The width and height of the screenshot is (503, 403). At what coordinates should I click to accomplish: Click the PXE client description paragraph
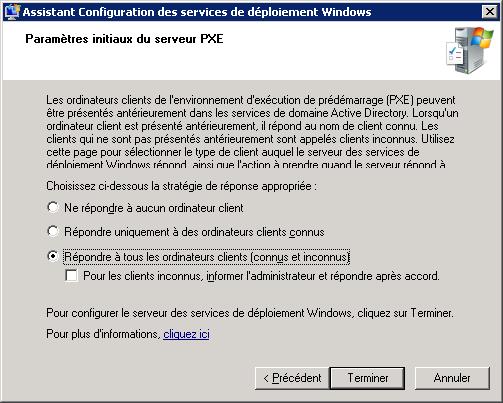pos(252,132)
